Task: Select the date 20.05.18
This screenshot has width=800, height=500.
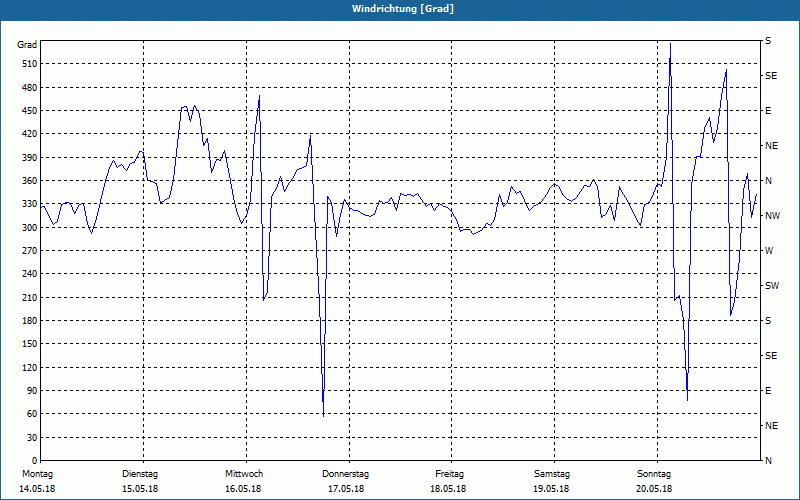Action: pos(654,489)
